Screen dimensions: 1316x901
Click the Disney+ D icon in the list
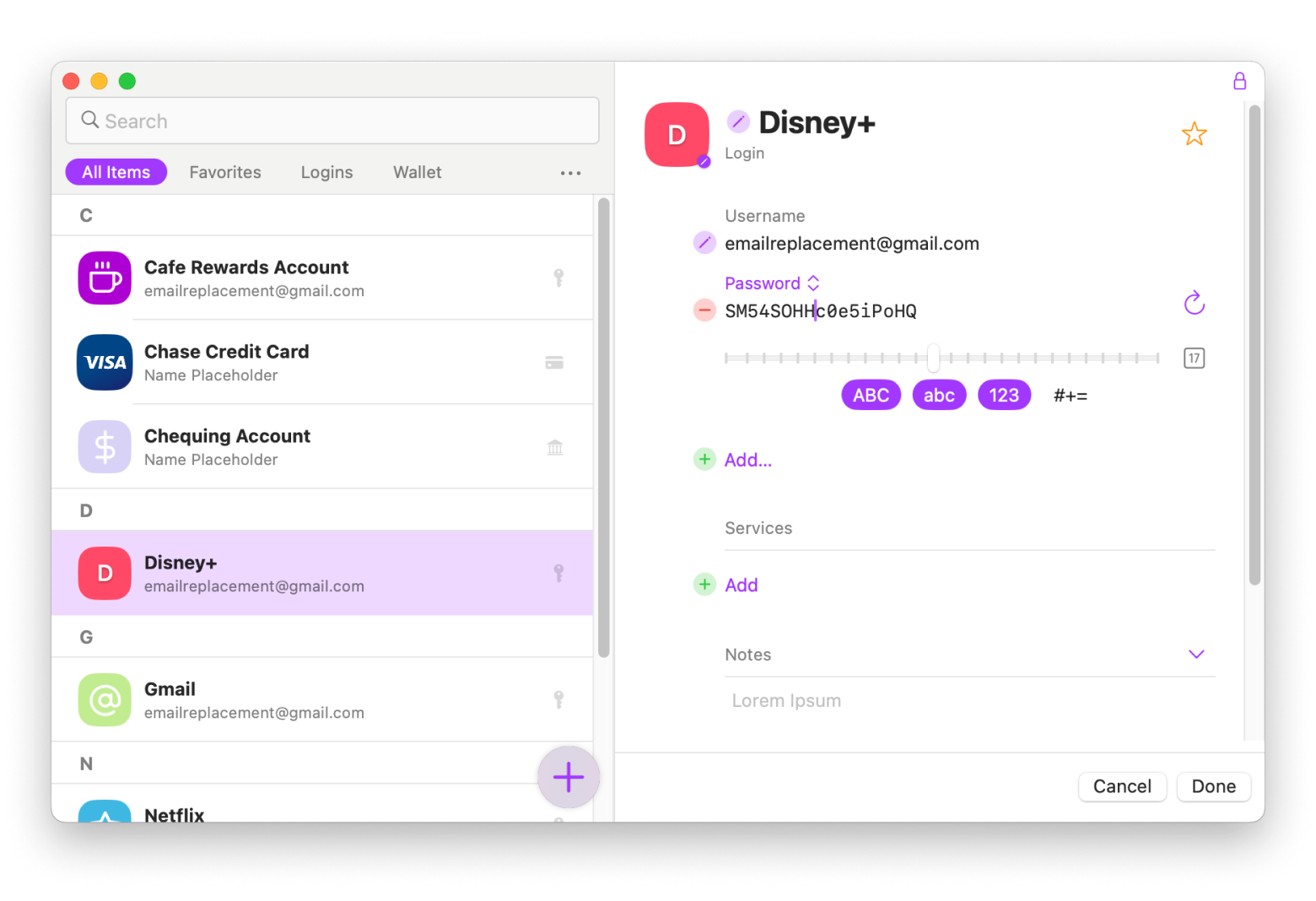(x=105, y=574)
